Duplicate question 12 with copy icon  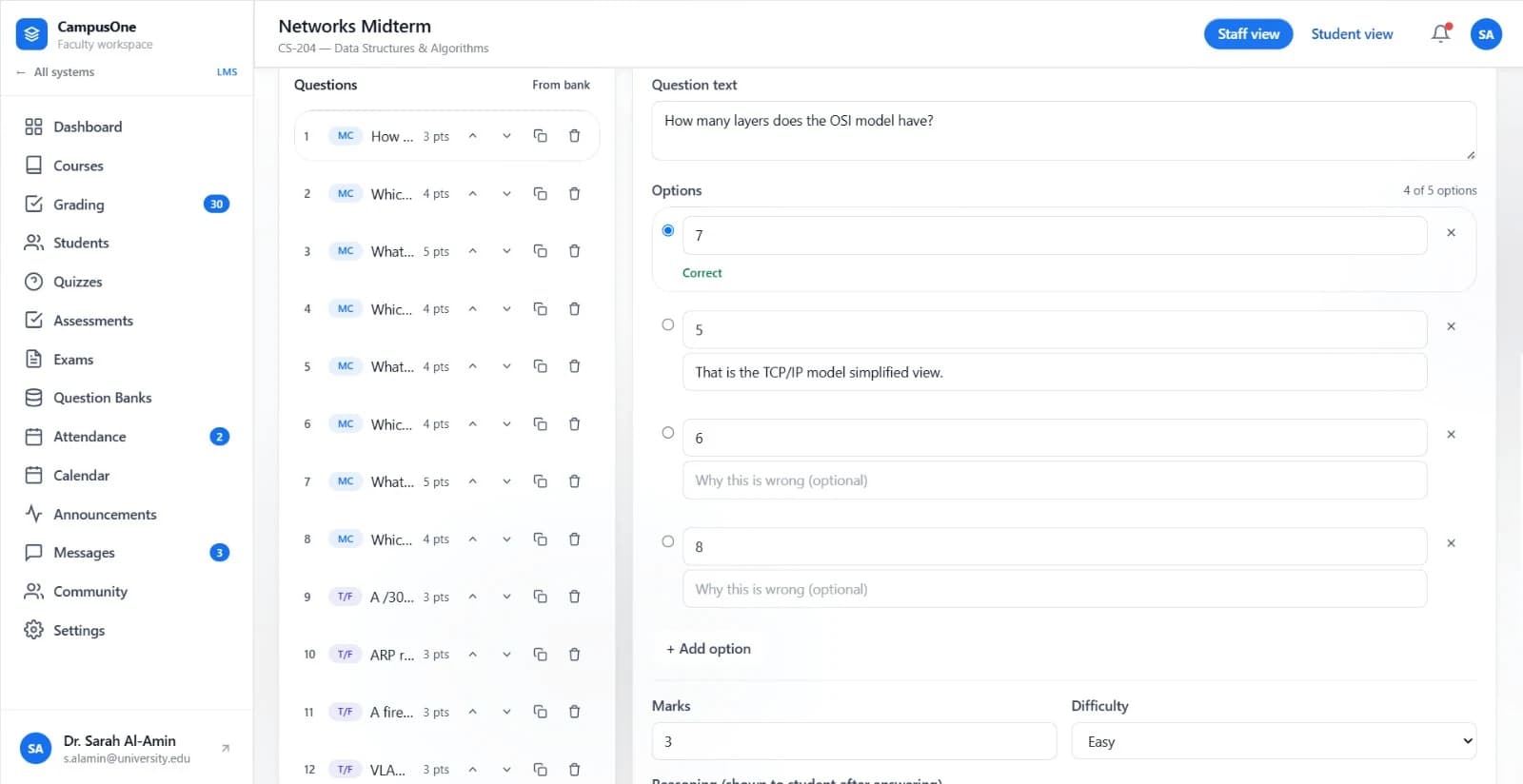[540, 769]
